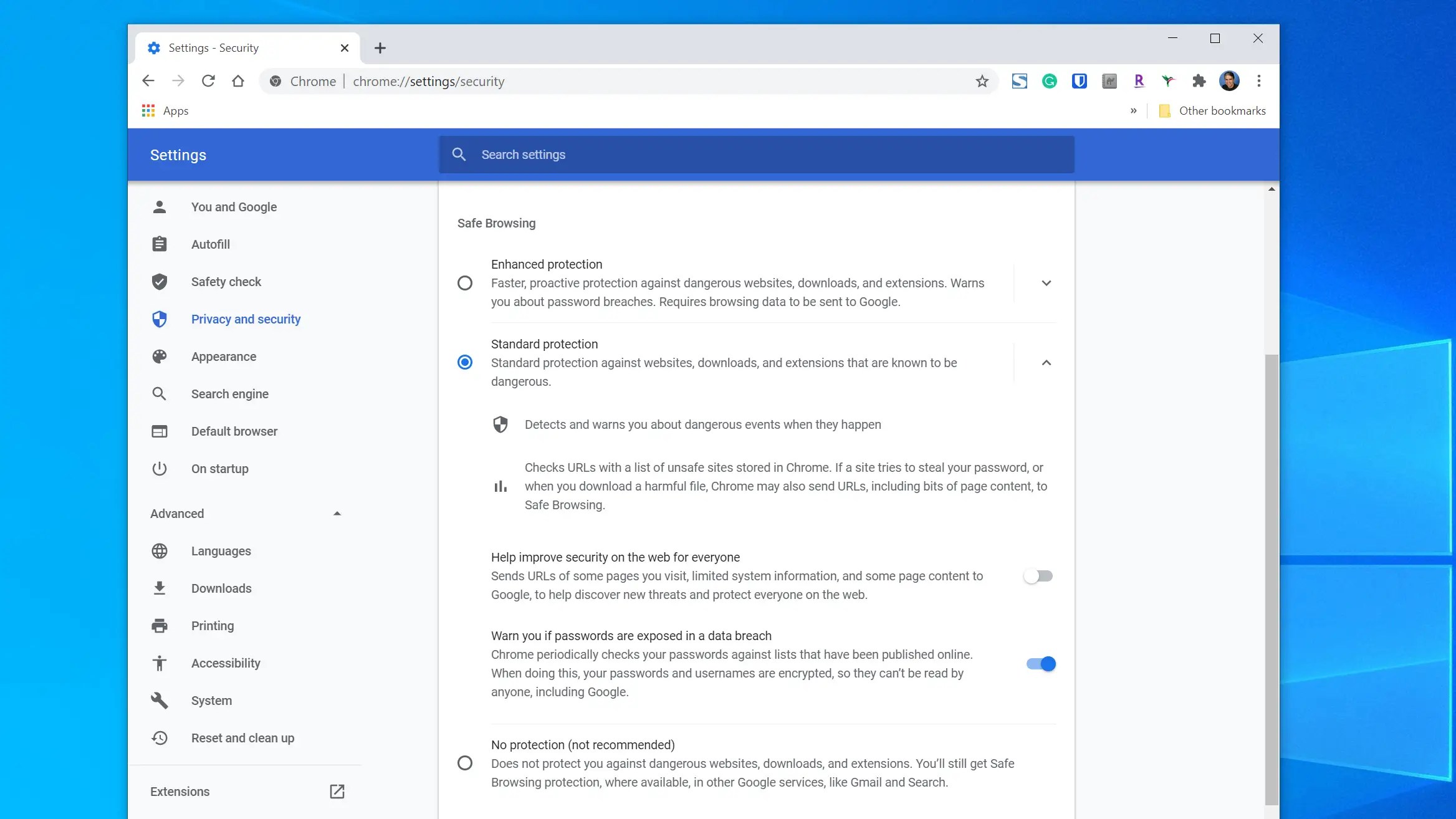Open the Extensions puzzle-piece menu
1456x819 pixels.
(1199, 81)
